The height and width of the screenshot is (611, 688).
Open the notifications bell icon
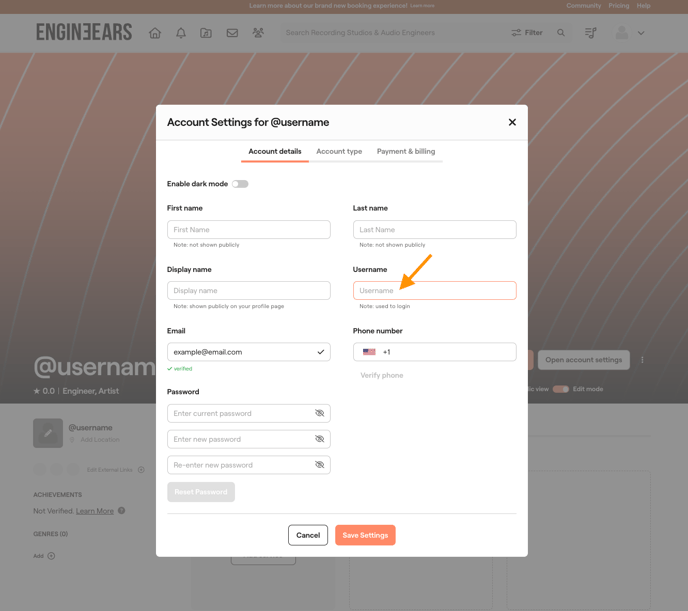[181, 33]
